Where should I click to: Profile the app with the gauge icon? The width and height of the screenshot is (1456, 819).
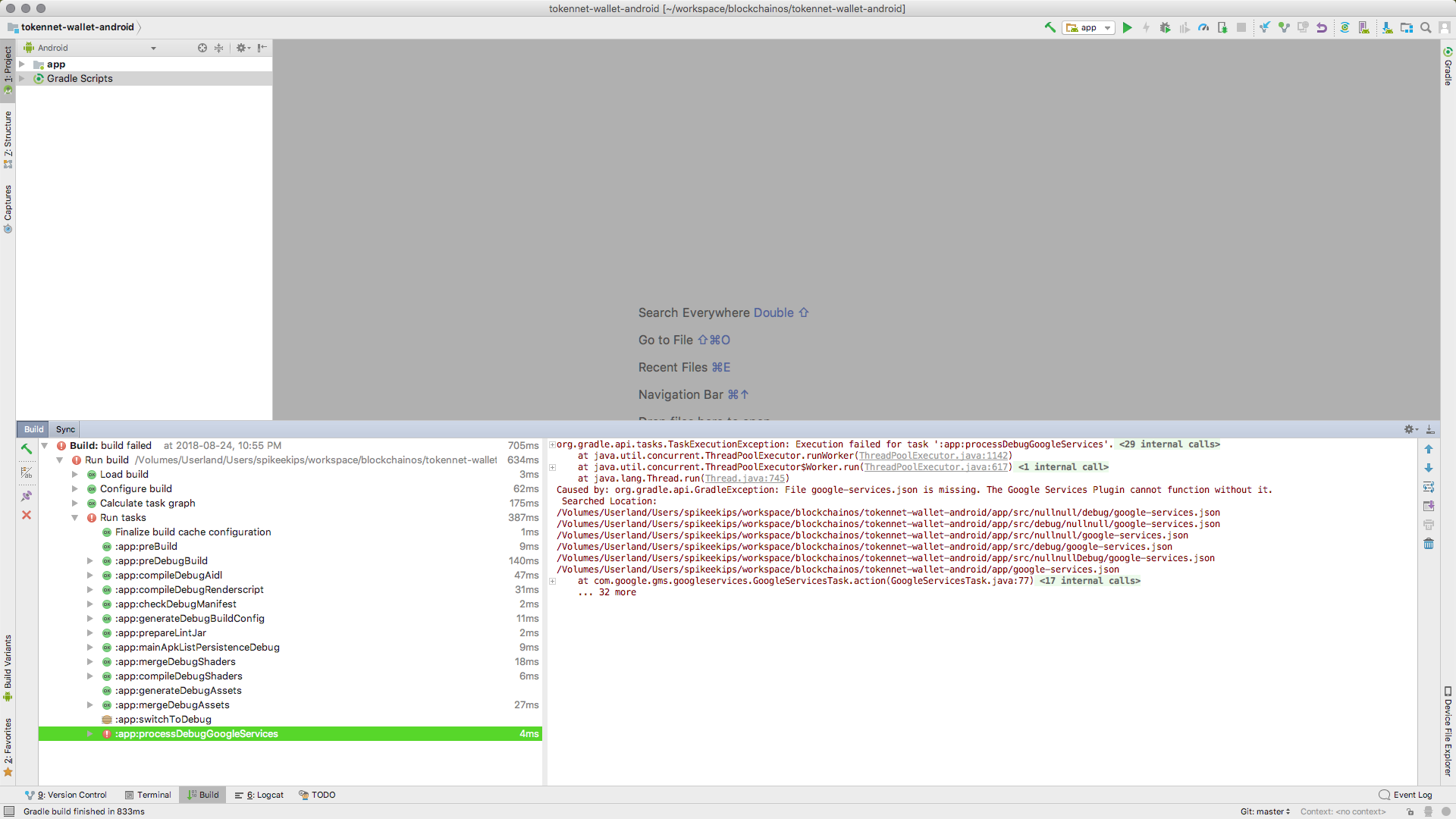click(1203, 27)
